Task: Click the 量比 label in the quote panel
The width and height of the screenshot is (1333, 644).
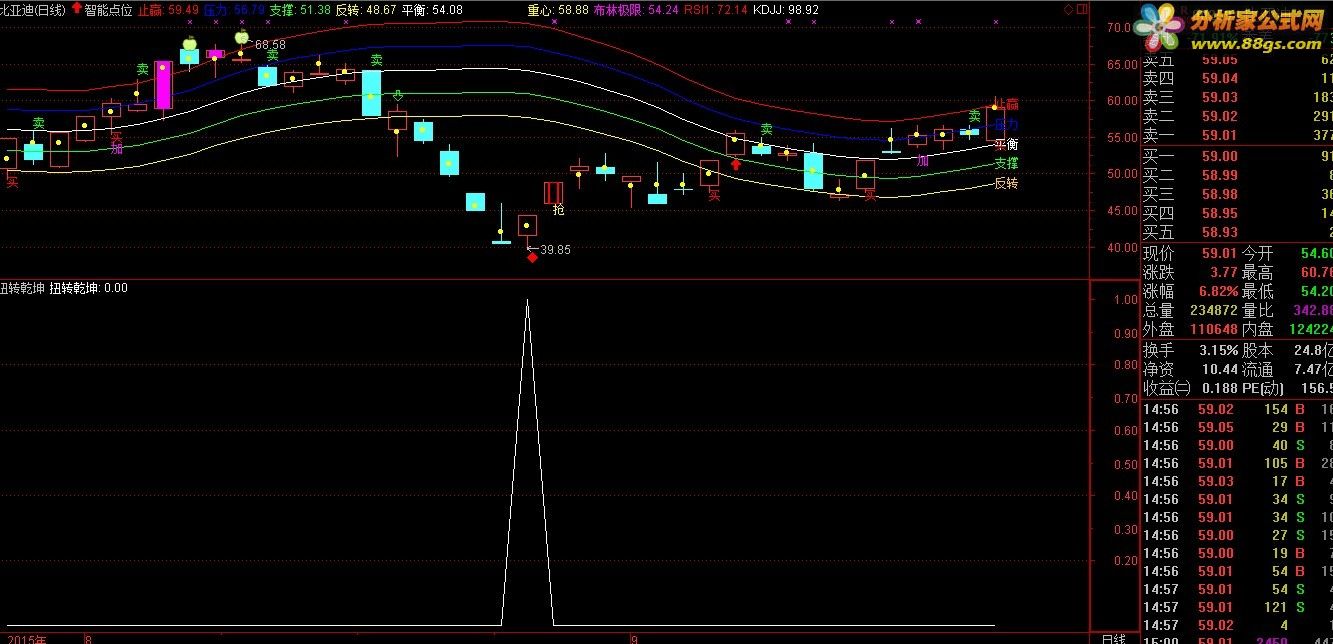Action: tap(1258, 310)
